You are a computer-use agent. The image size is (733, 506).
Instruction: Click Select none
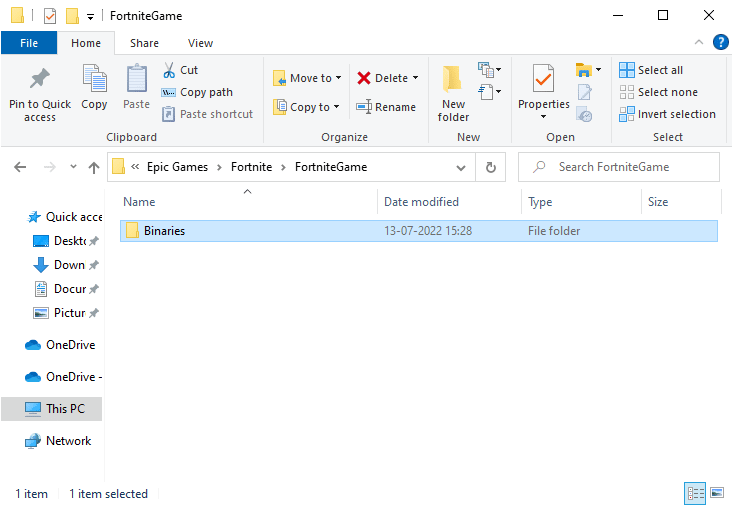coord(659,92)
